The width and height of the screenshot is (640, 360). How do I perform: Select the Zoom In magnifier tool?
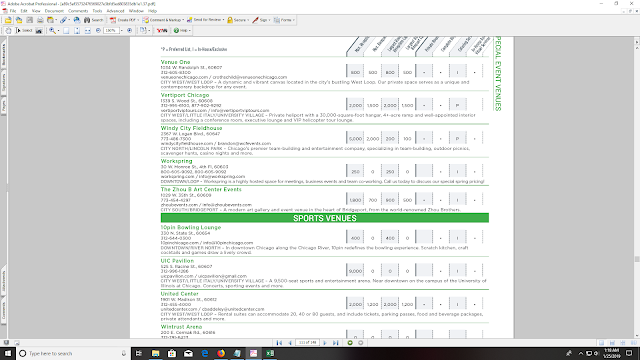click(52, 31)
